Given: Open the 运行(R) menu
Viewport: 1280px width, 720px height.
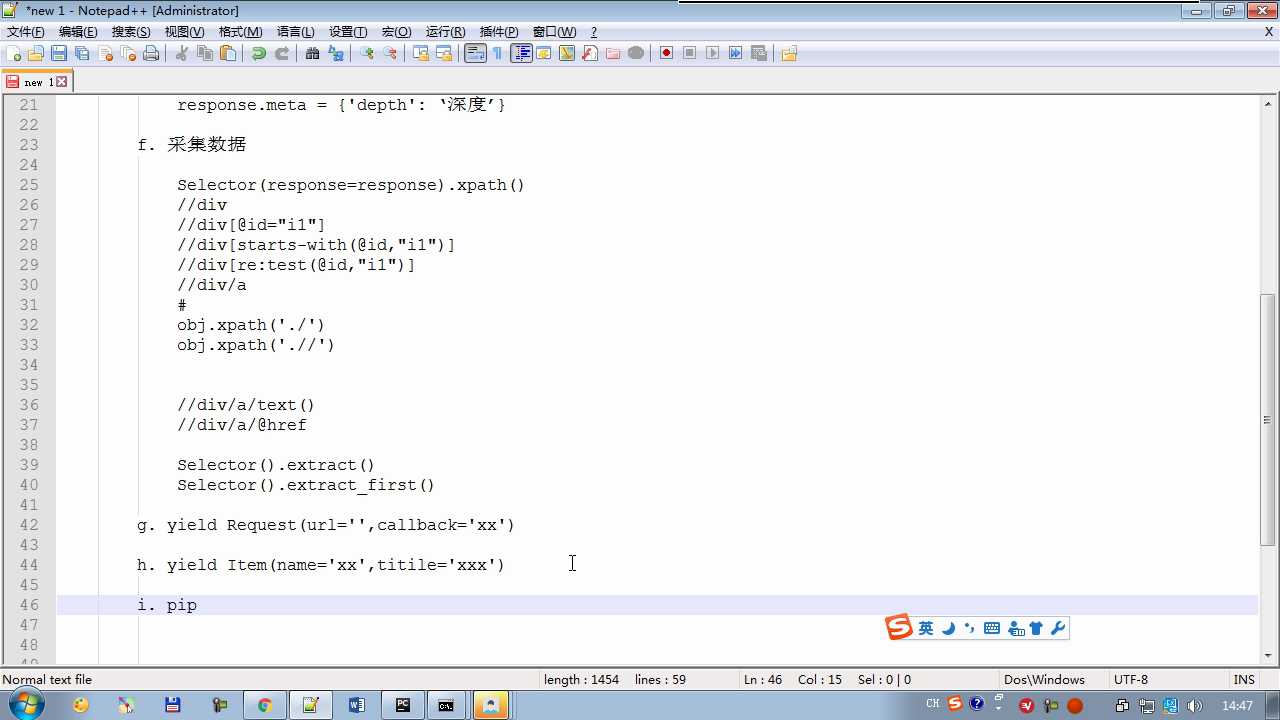Looking at the screenshot, I should (x=445, y=32).
